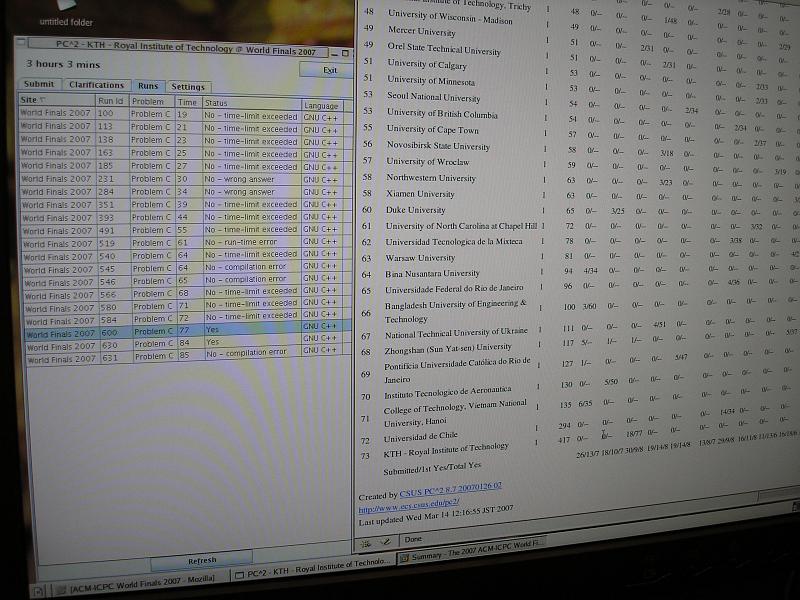Viewport: 800px width, 600px height.
Task: Select run 185 row
Action: 186,166
